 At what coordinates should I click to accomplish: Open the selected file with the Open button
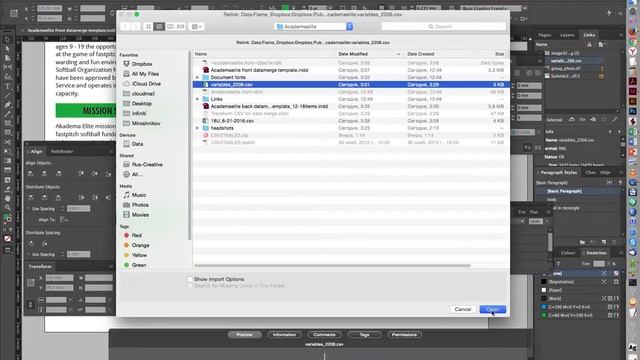pyautogui.click(x=493, y=309)
